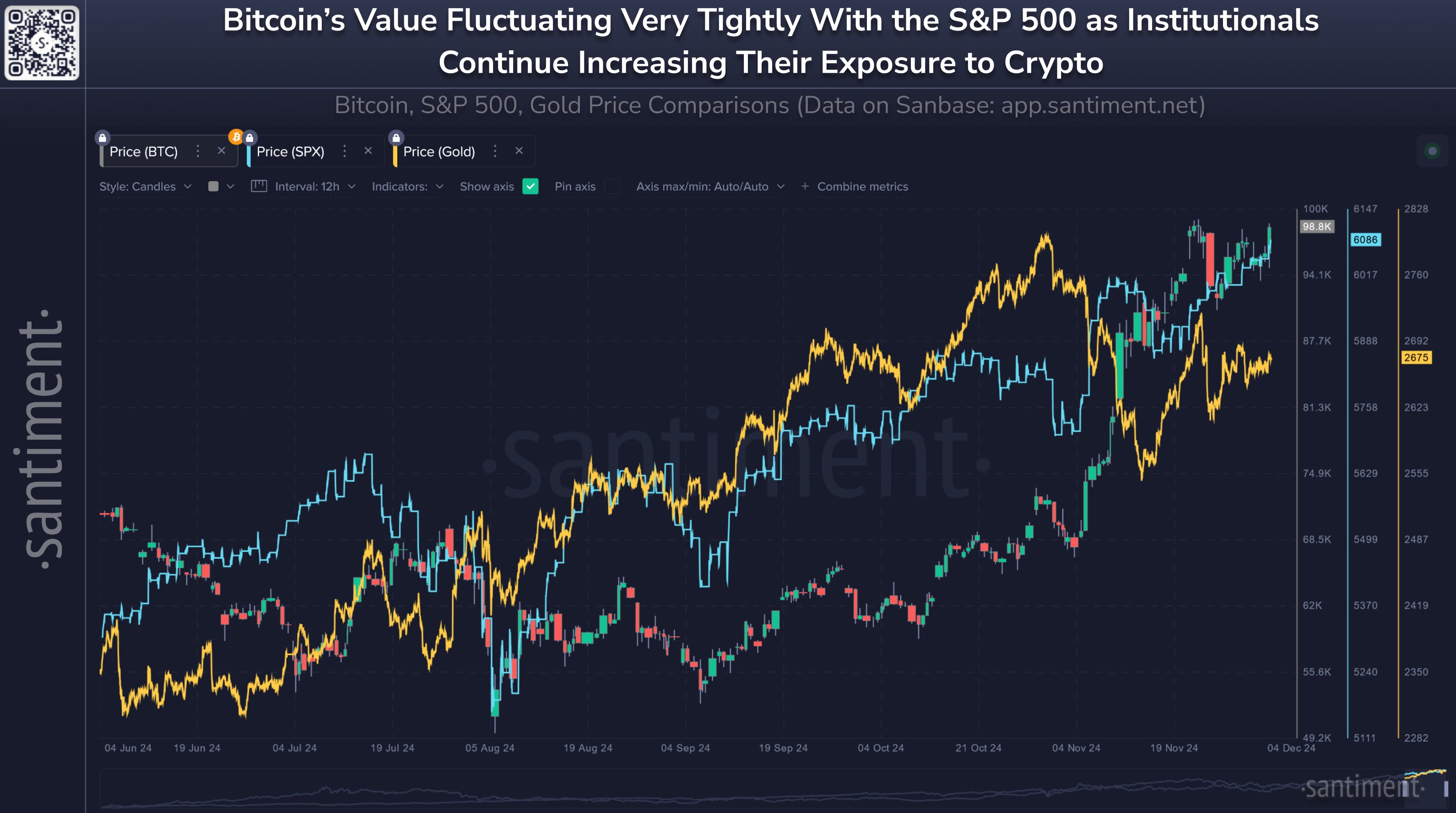Enable the Pin axis checkbox
1456x813 pixels.
612,187
